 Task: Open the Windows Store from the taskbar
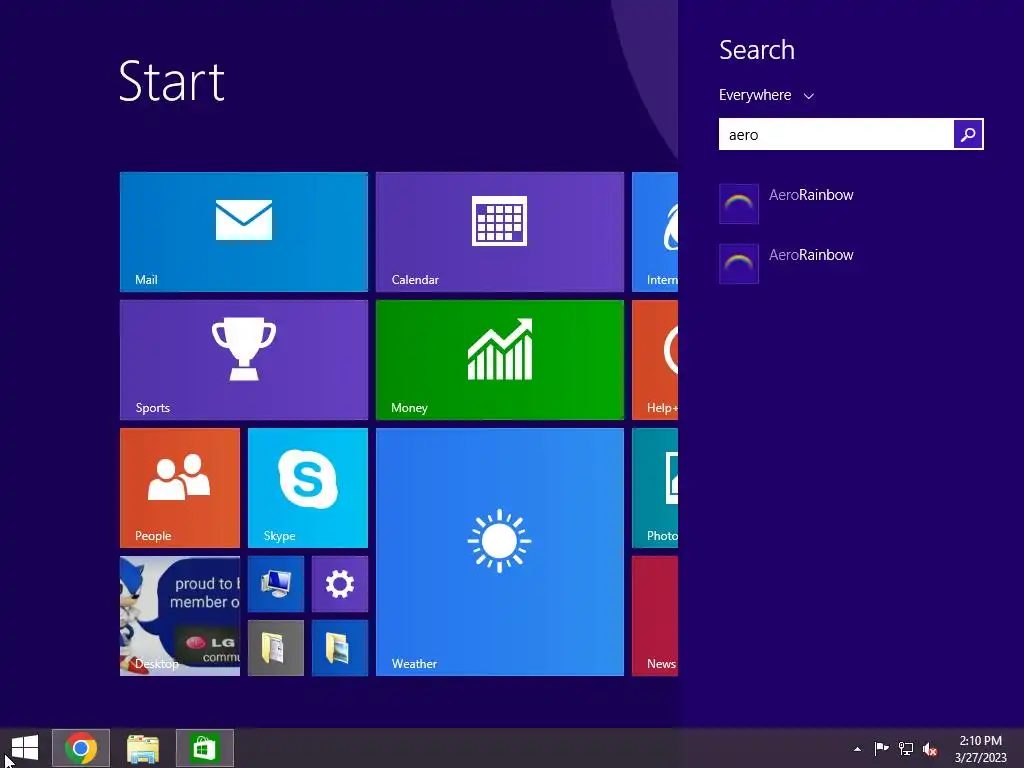[204, 748]
